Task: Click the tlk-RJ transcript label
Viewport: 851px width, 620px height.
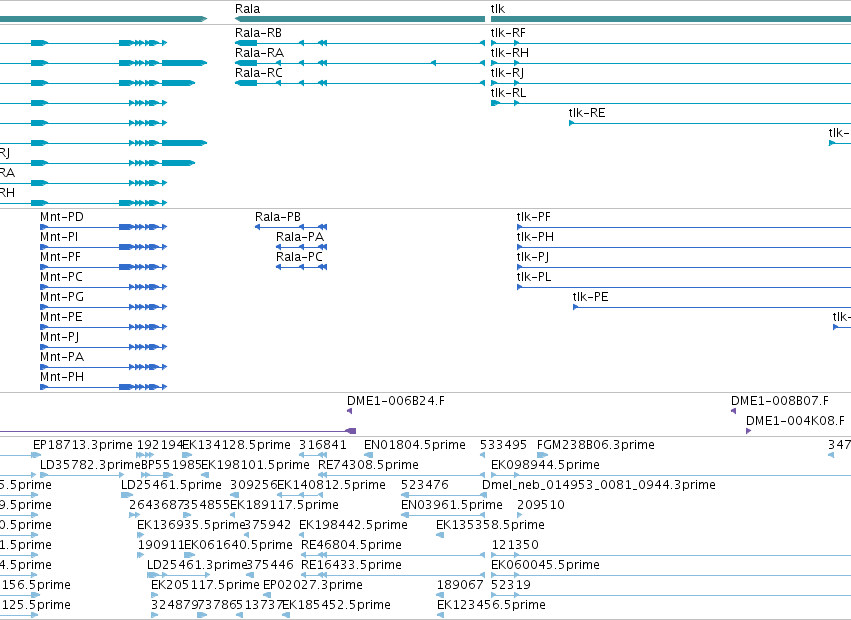Action: tap(507, 73)
